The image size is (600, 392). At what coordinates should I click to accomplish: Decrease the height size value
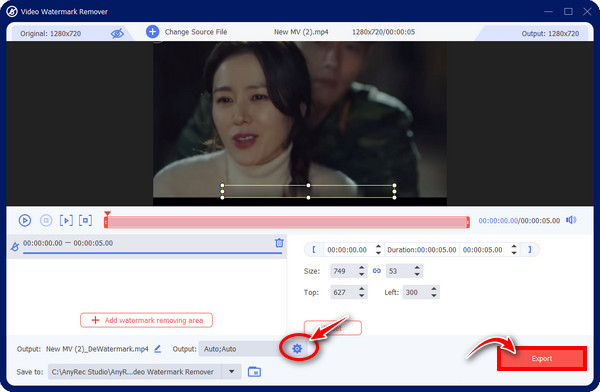point(417,274)
